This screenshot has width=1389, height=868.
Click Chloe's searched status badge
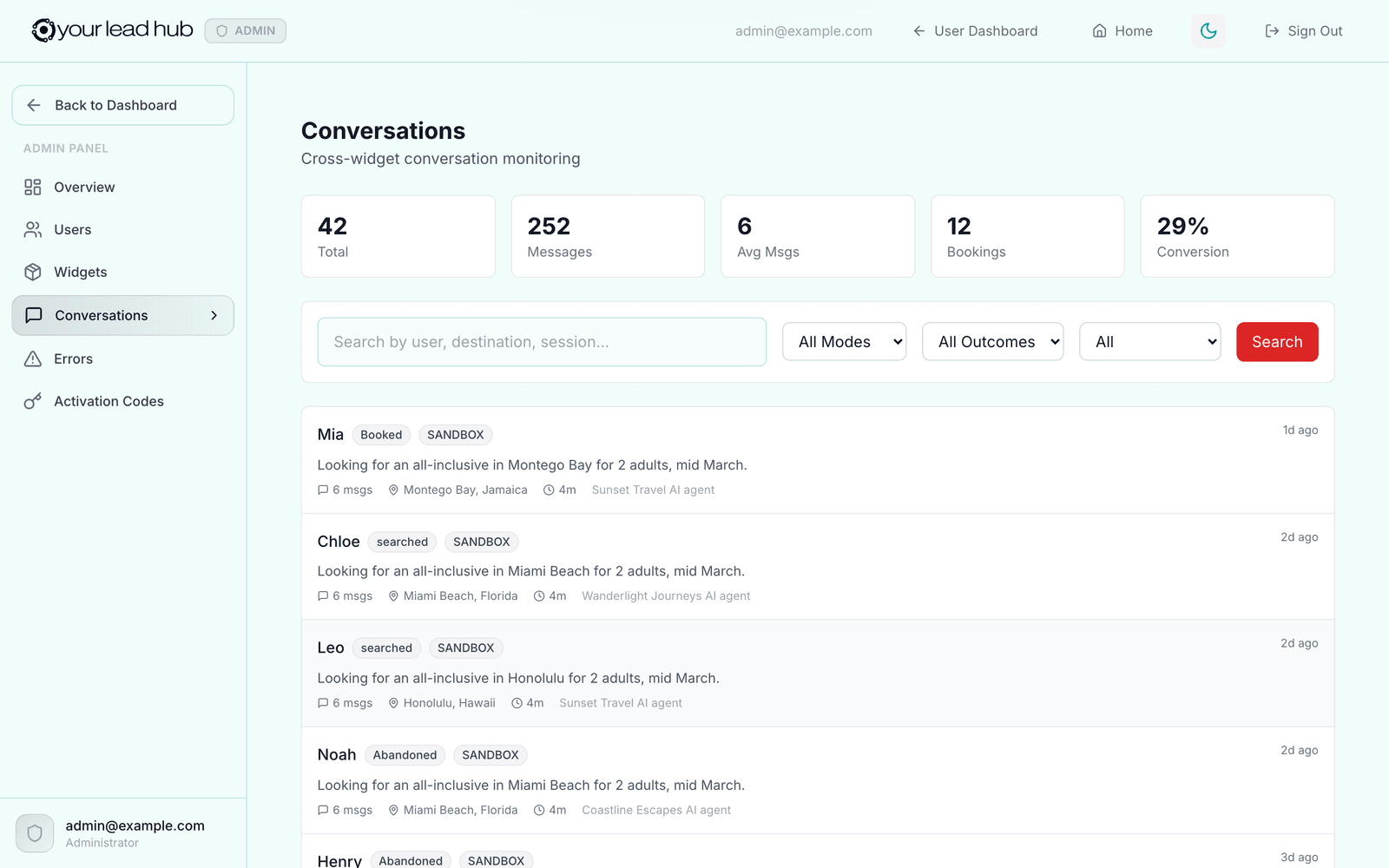click(x=402, y=542)
